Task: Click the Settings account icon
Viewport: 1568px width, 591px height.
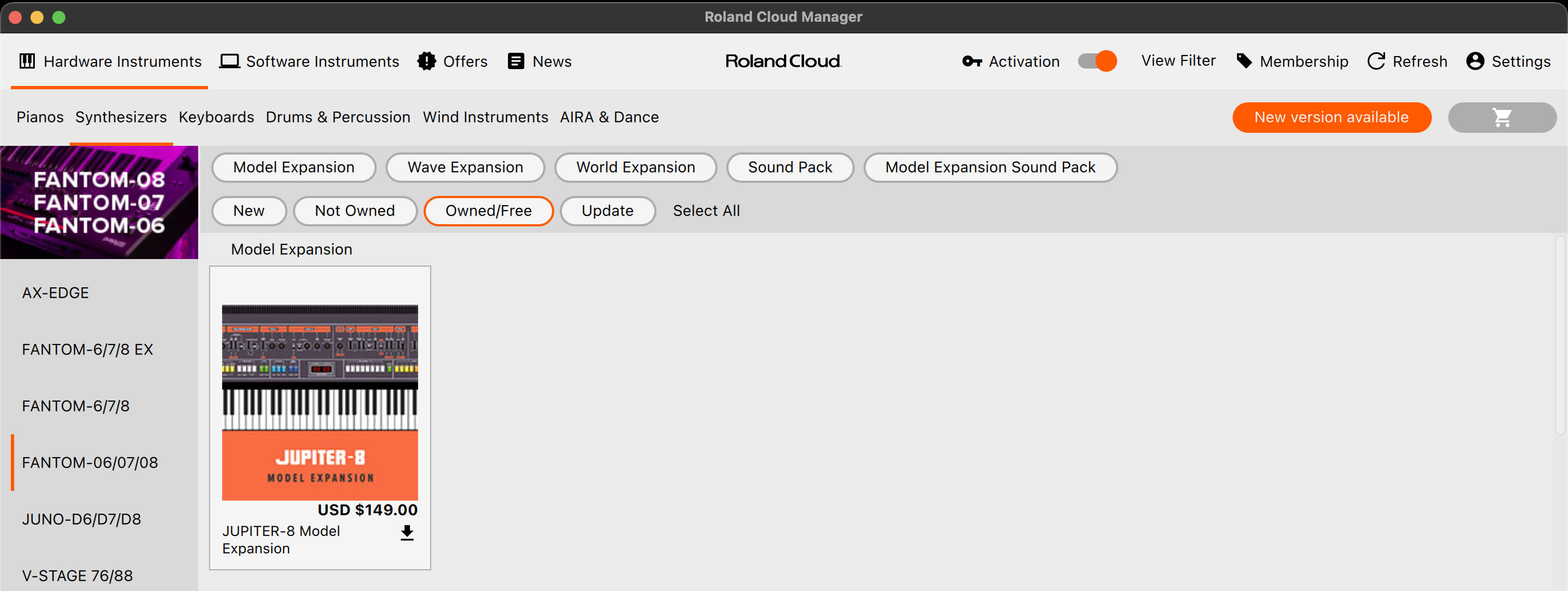Action: point(1475,61)
